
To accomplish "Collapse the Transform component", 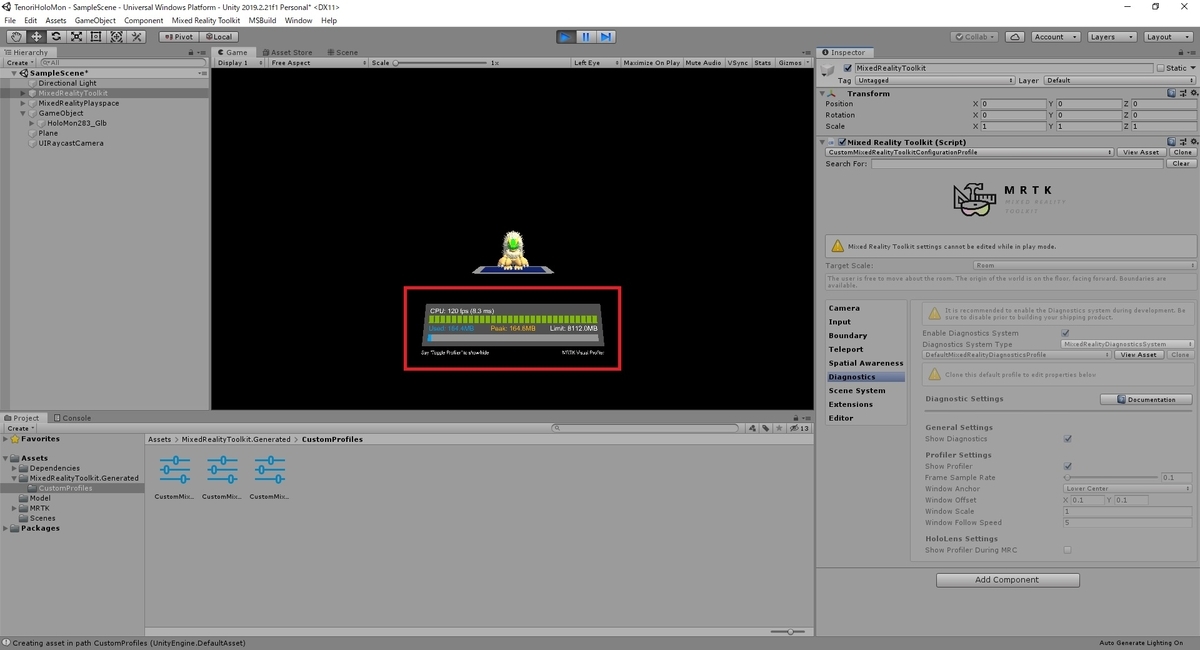I will [822, 93].
